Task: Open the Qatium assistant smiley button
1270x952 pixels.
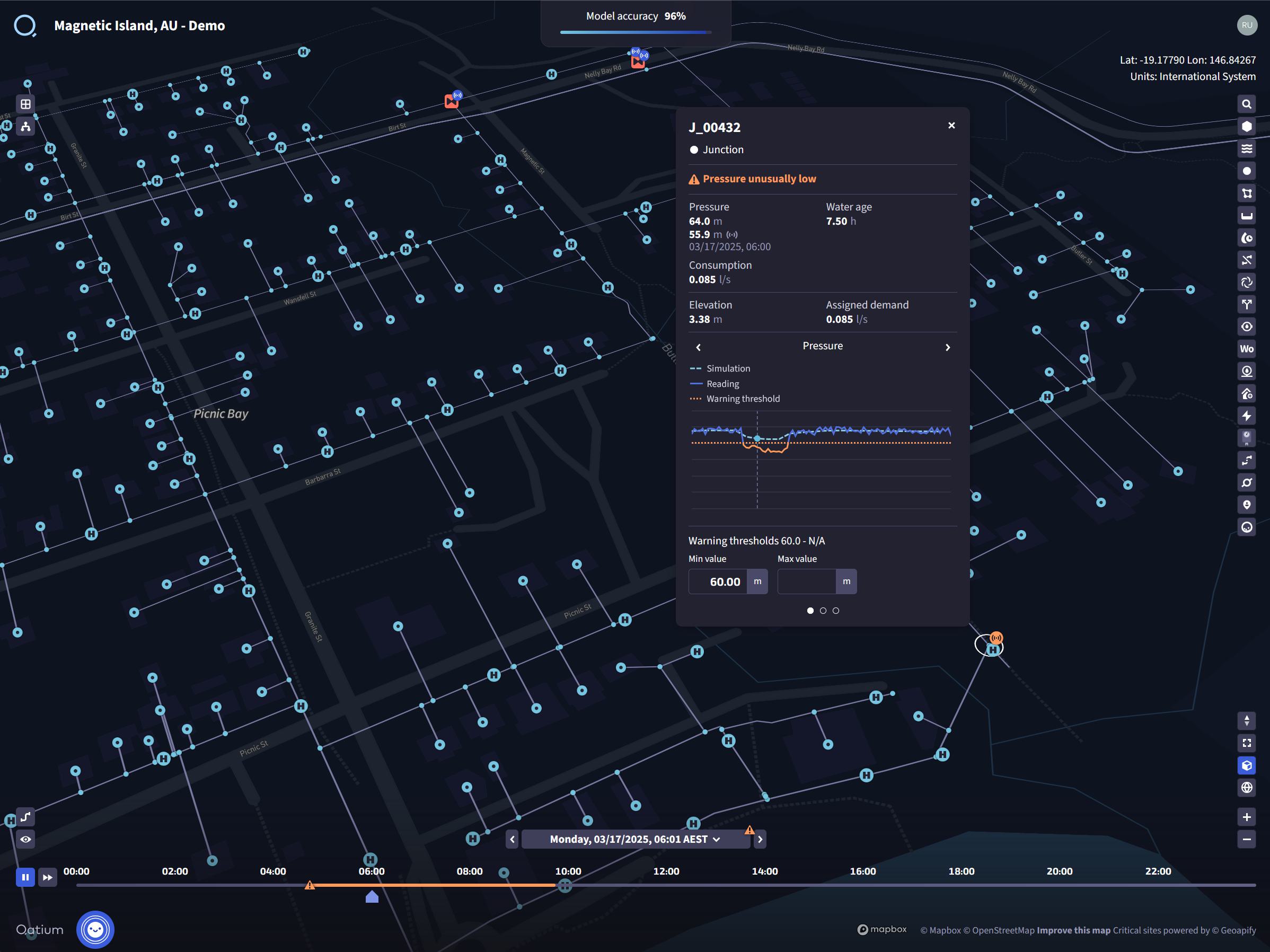Action: point(95,929)
